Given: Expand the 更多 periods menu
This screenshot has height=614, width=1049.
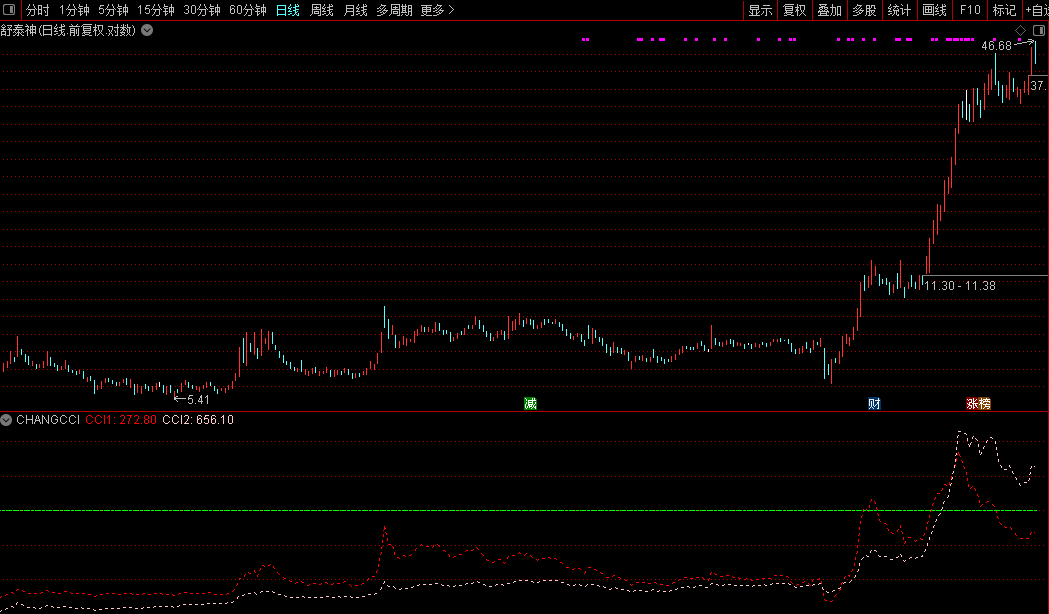Looking at the screenshot, I should 437,10.
